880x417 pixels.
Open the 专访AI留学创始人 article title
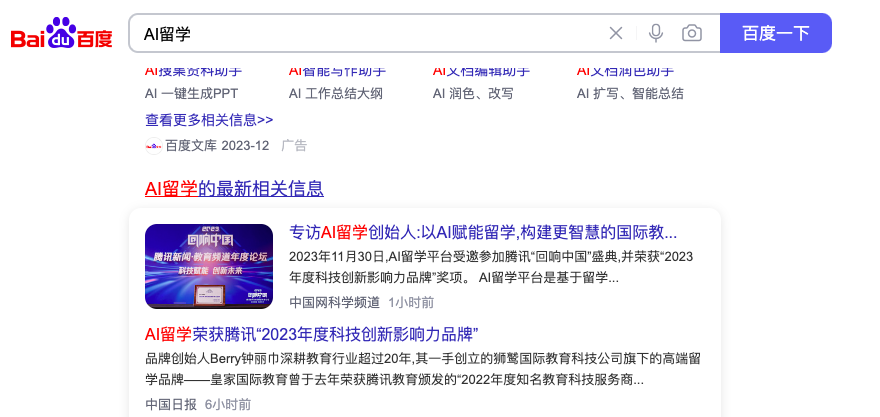[483, 232]
